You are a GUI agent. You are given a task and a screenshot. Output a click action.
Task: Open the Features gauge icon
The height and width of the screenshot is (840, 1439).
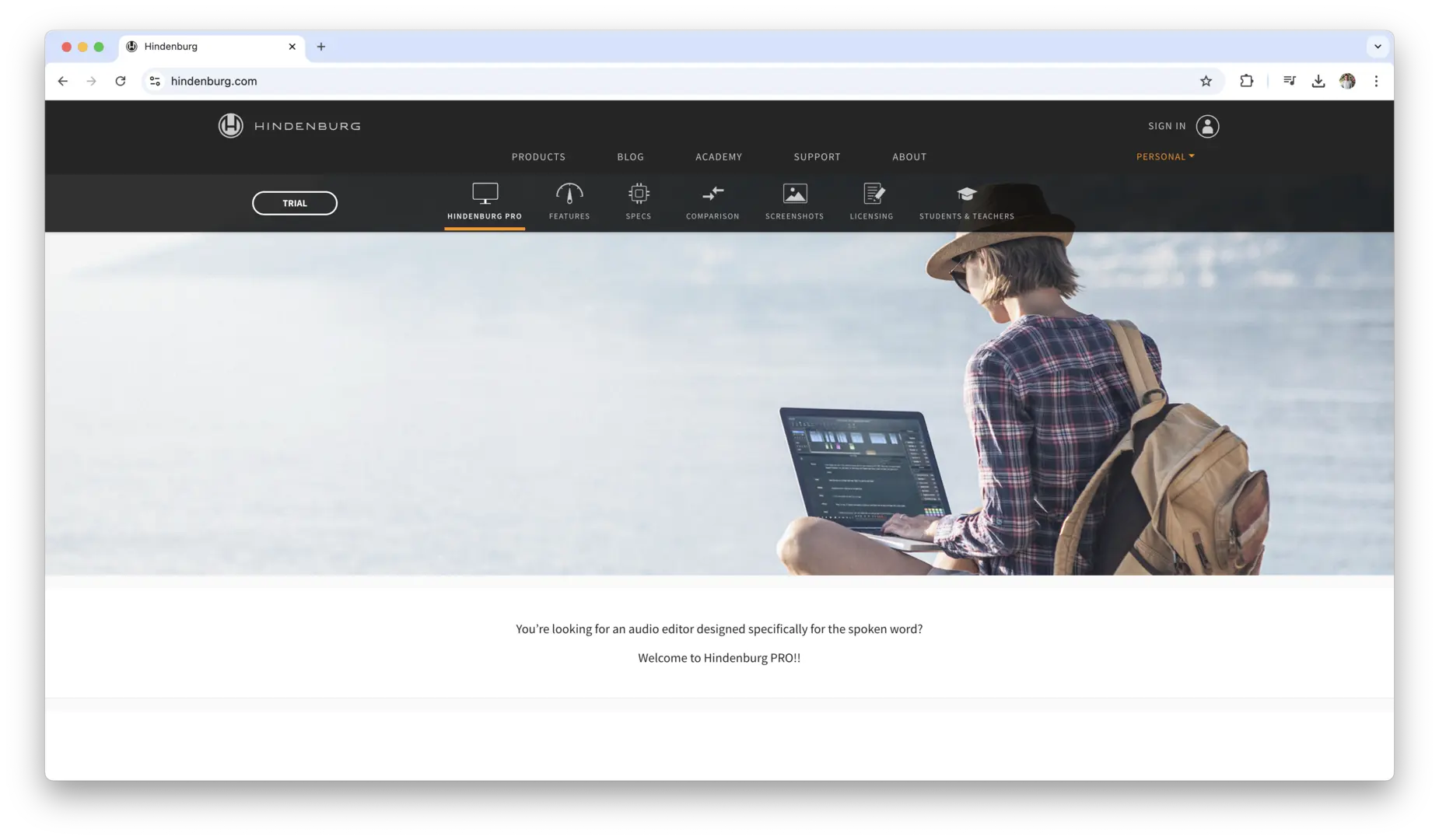[569, 193]
